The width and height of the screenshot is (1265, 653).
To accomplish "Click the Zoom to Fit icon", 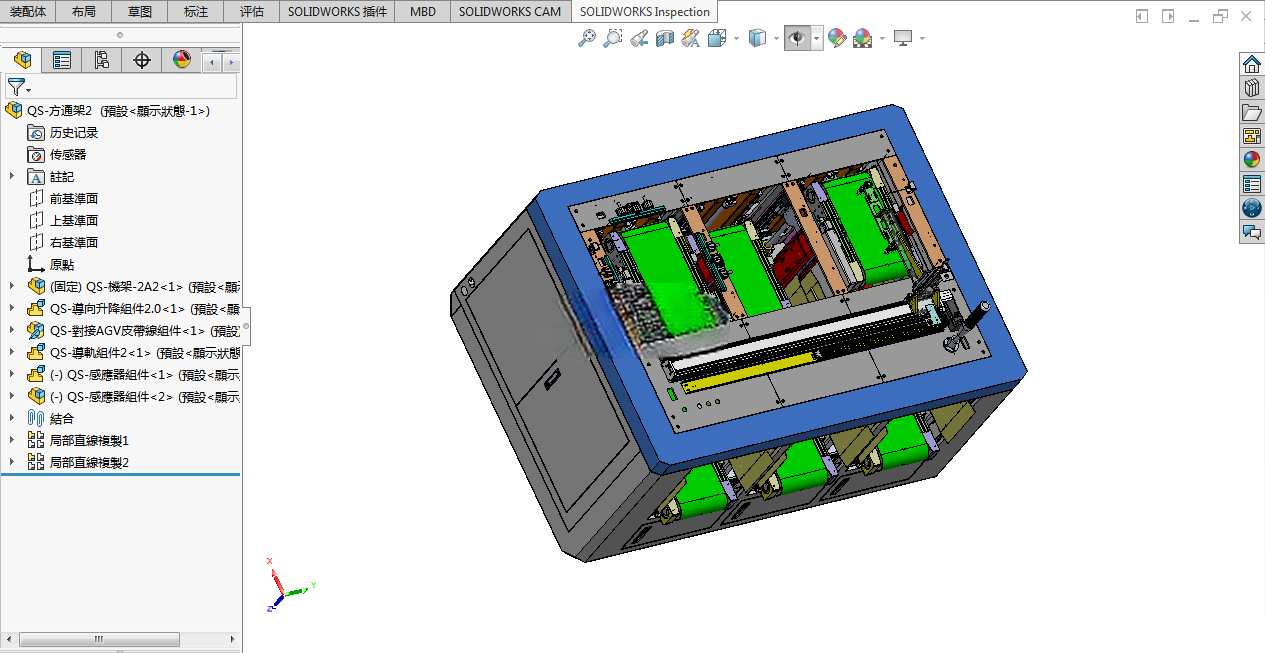I will (588, 38).
